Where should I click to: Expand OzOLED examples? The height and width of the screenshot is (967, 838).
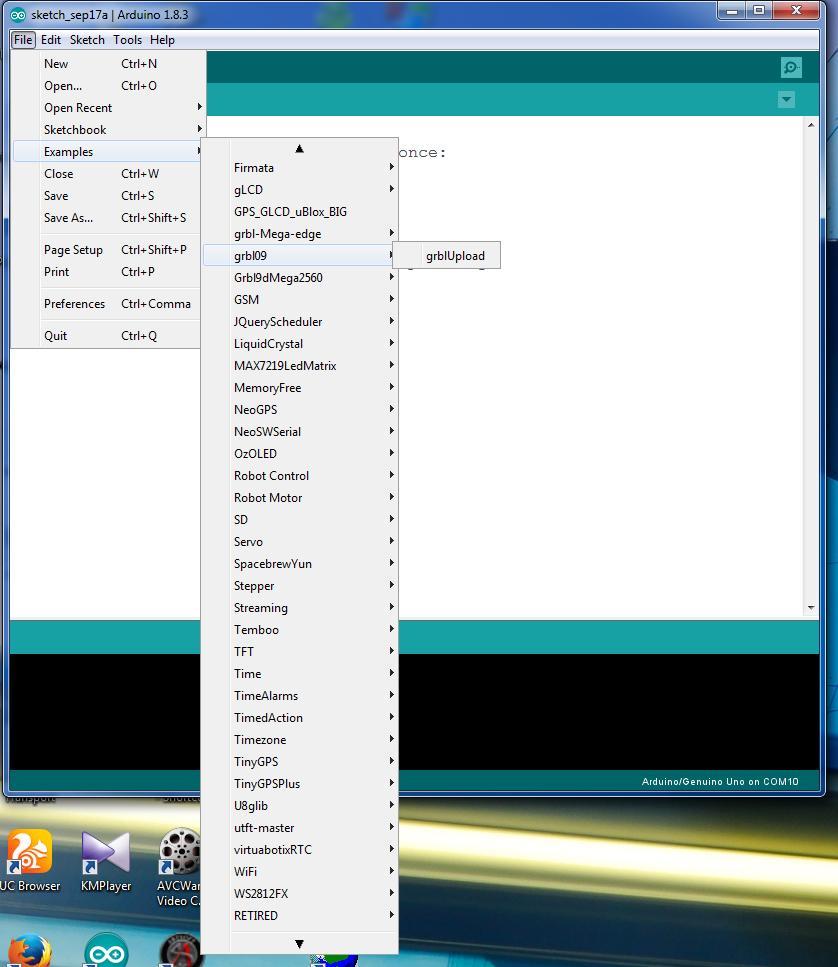coord(300,455)
